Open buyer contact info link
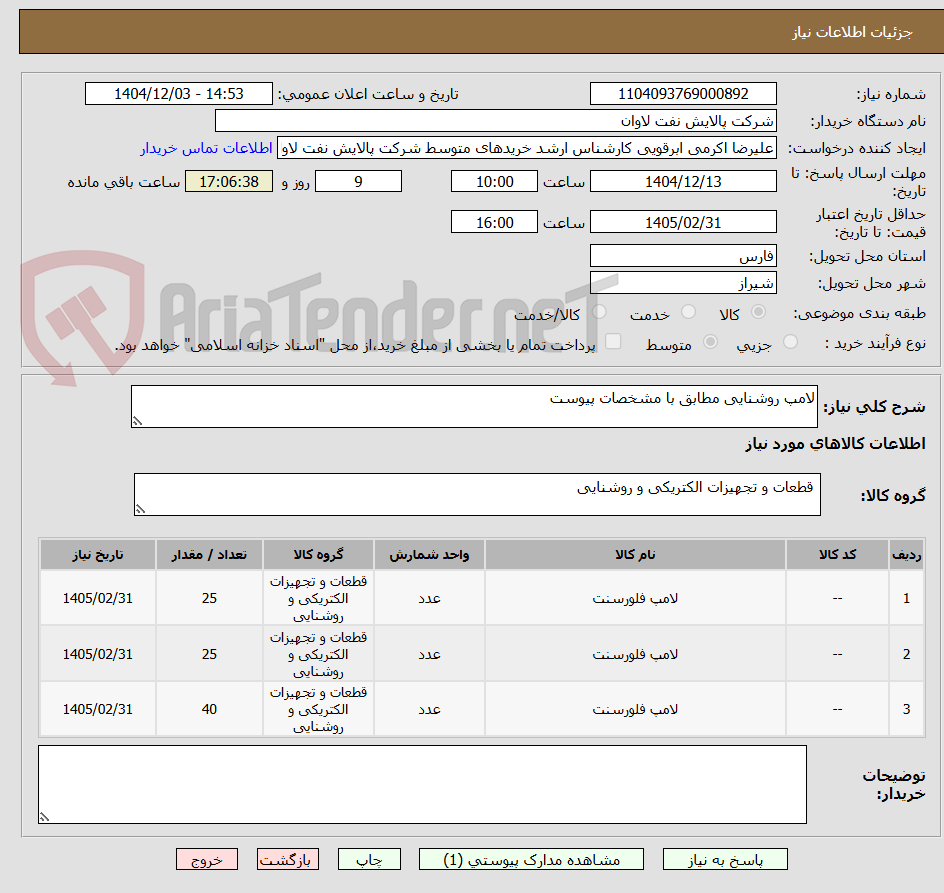Screen dimensions: 944x893 coord(206,148)
